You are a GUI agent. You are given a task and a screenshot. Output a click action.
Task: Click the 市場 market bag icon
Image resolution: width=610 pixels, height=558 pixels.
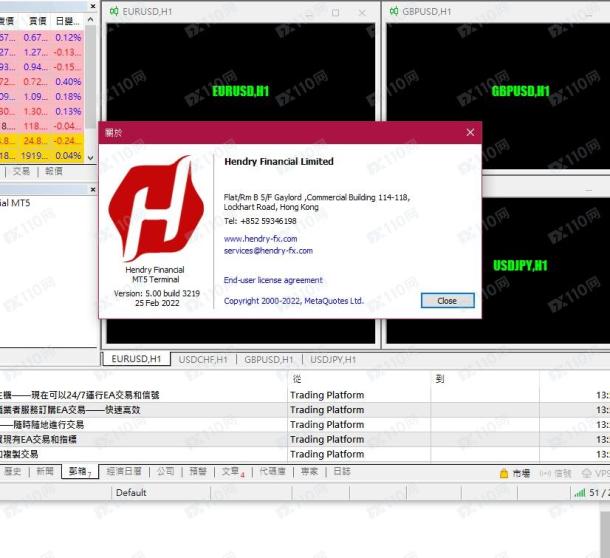coord(504,474)
